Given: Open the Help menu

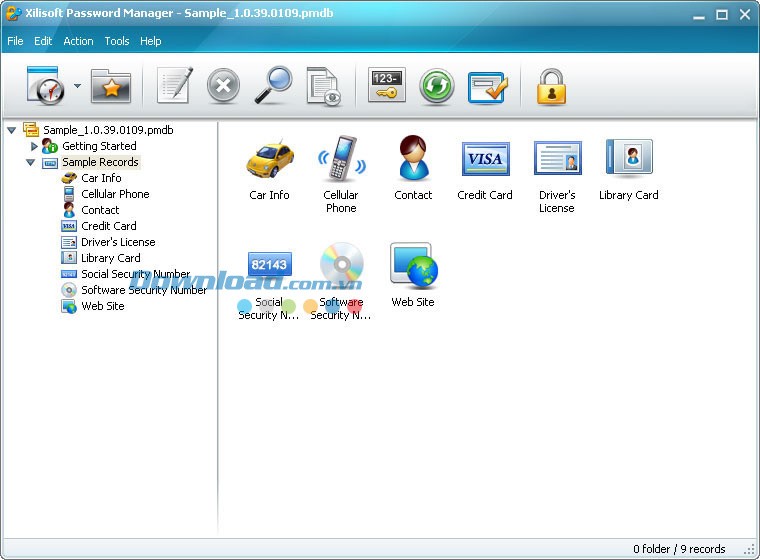Looking at the screenshot, I should (x=150, y=41).
